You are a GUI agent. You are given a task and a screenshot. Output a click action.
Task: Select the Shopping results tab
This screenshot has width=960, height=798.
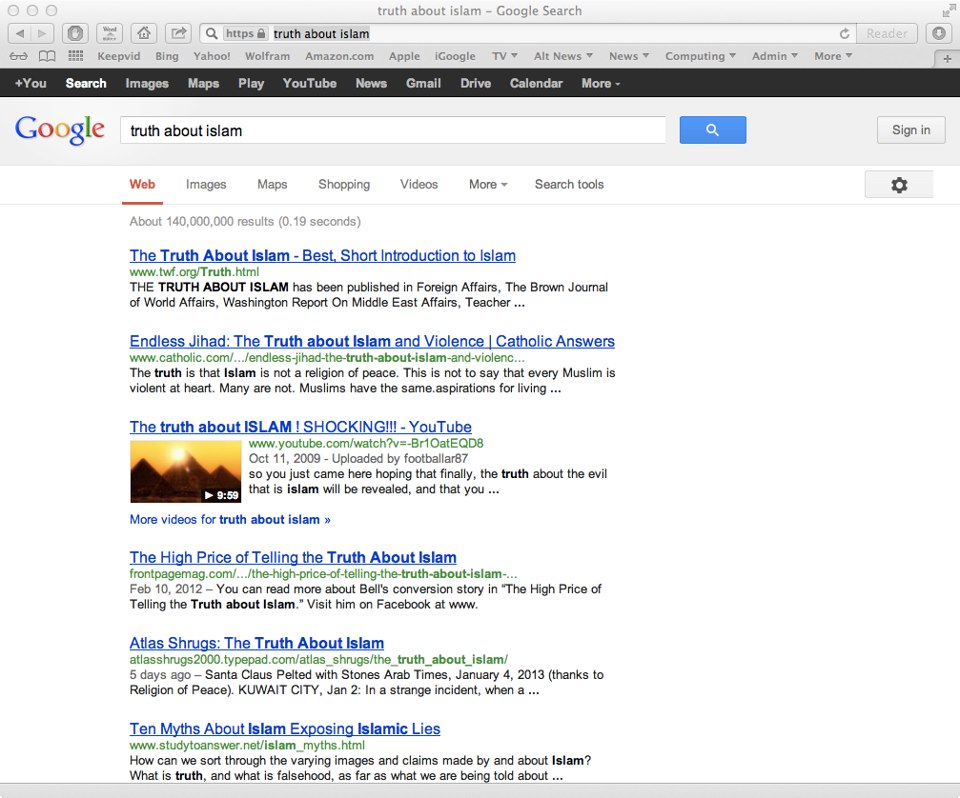click(343, 184)
